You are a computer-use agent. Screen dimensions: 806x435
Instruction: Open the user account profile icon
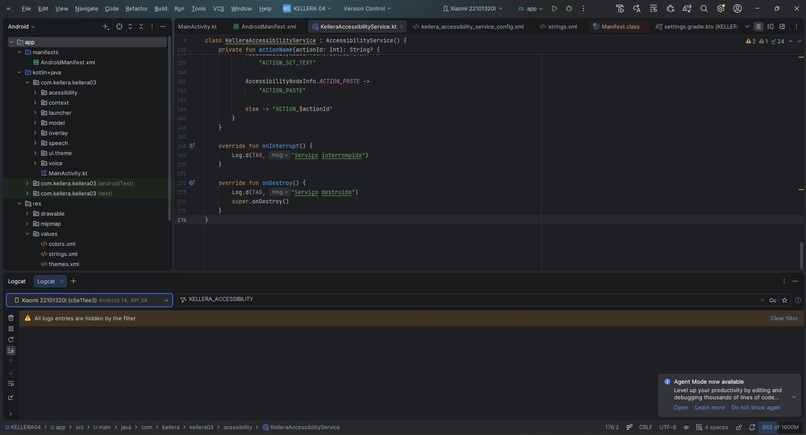[737, 8]
